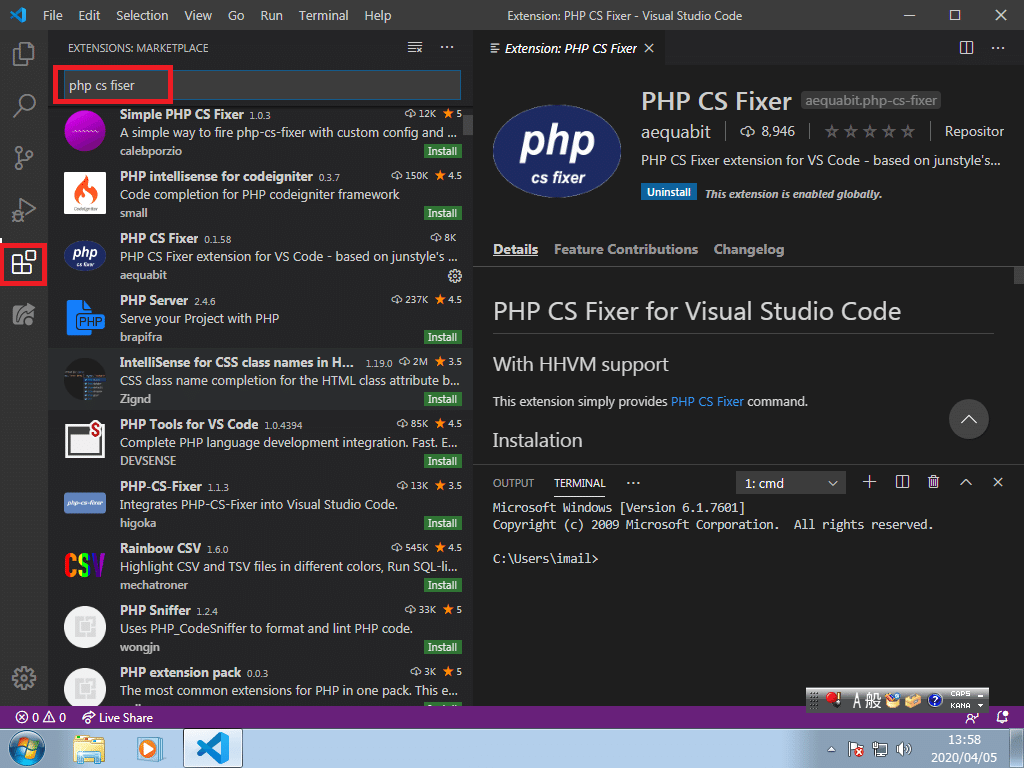Click the aequabit publisher name
Viewport: 1024px width, 768px height.
click(675, 132)
